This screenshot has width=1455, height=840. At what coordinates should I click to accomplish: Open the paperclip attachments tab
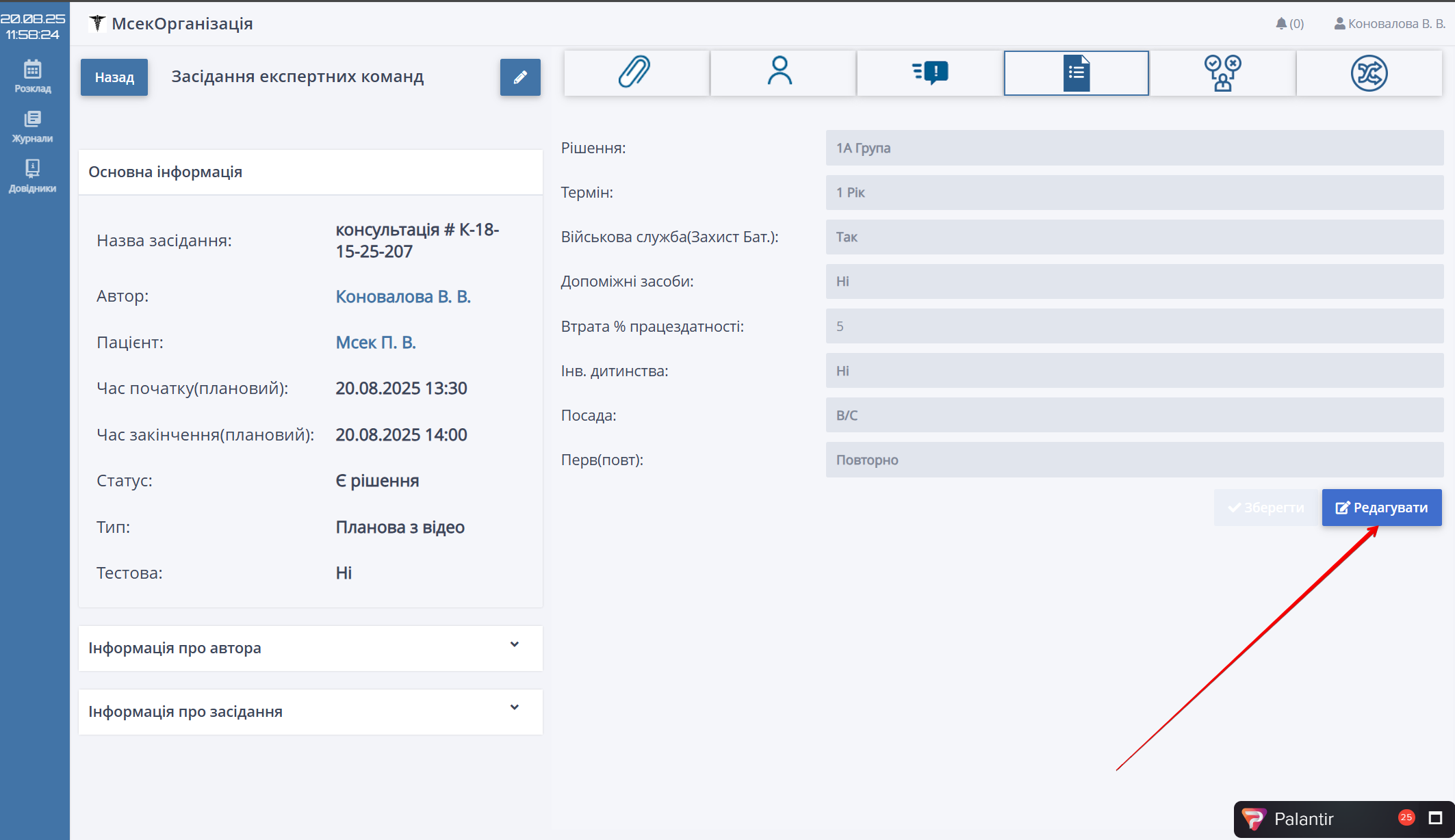pos(636,73)
